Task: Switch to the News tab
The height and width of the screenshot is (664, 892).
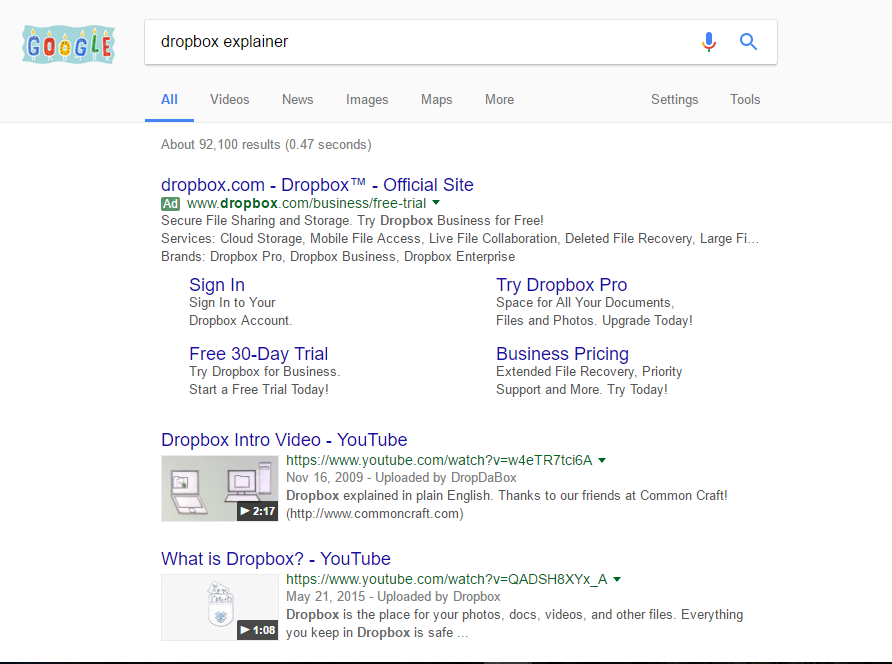Action: [298, 100]
